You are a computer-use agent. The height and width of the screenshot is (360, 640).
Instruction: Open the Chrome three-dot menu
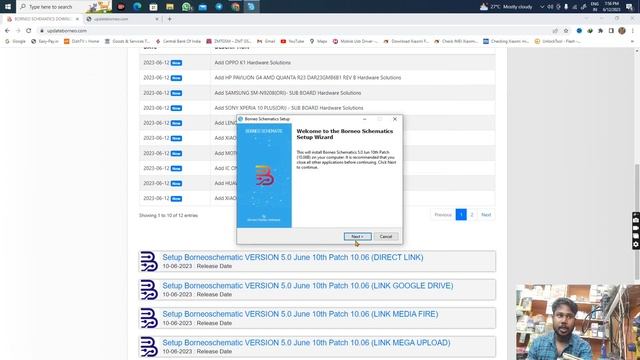click(x=633, y=31)
